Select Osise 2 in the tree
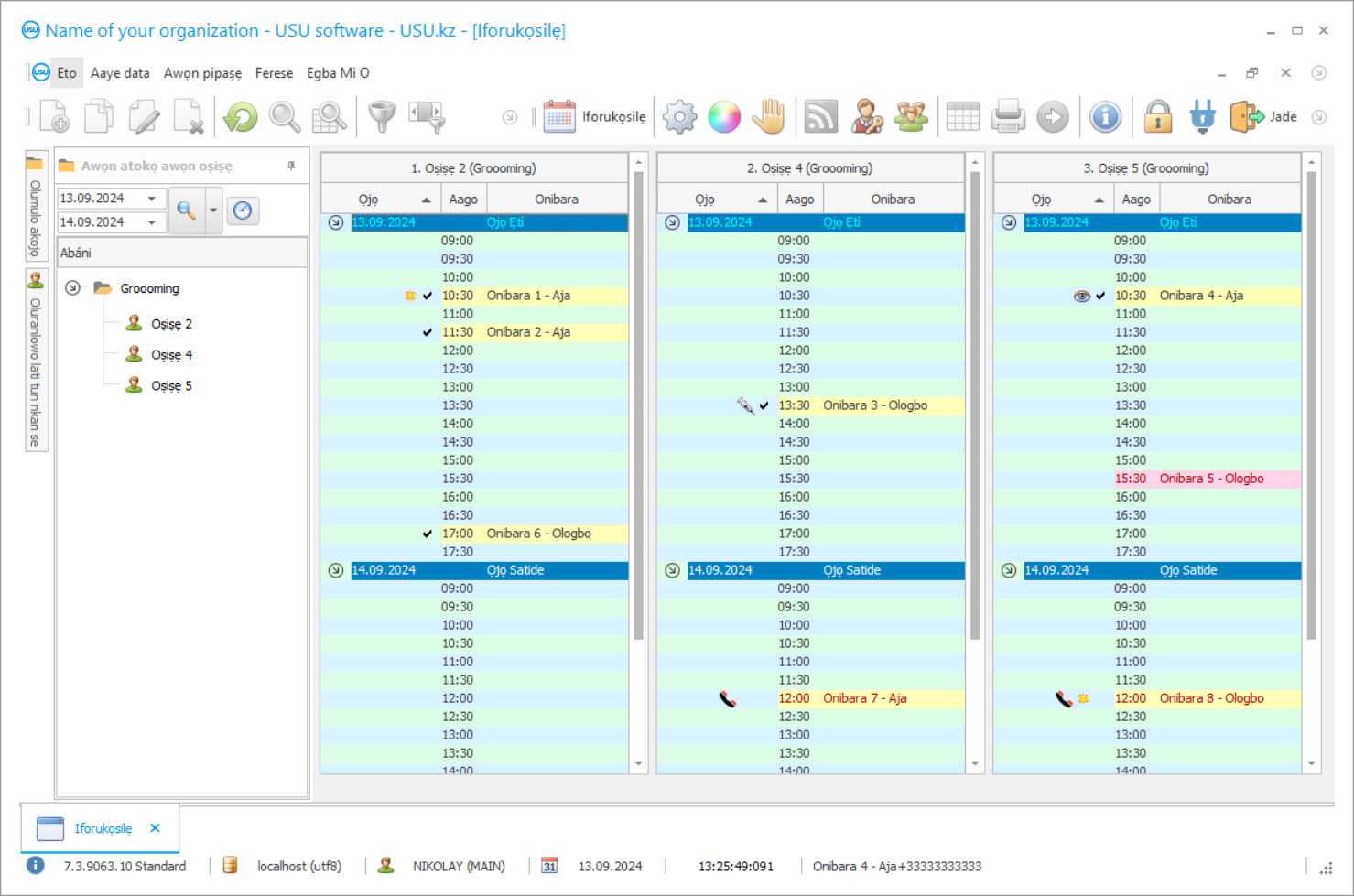 [x=171, y=324]
